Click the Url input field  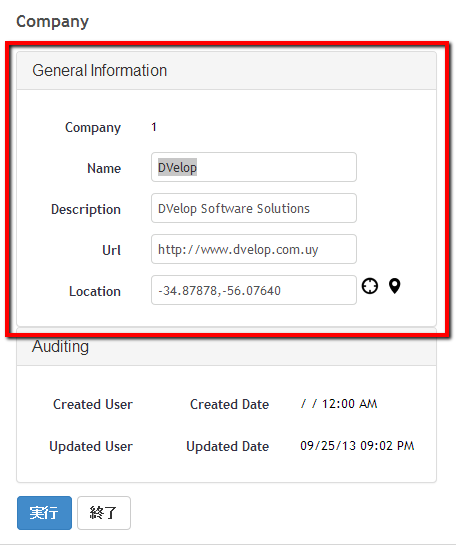254,249
